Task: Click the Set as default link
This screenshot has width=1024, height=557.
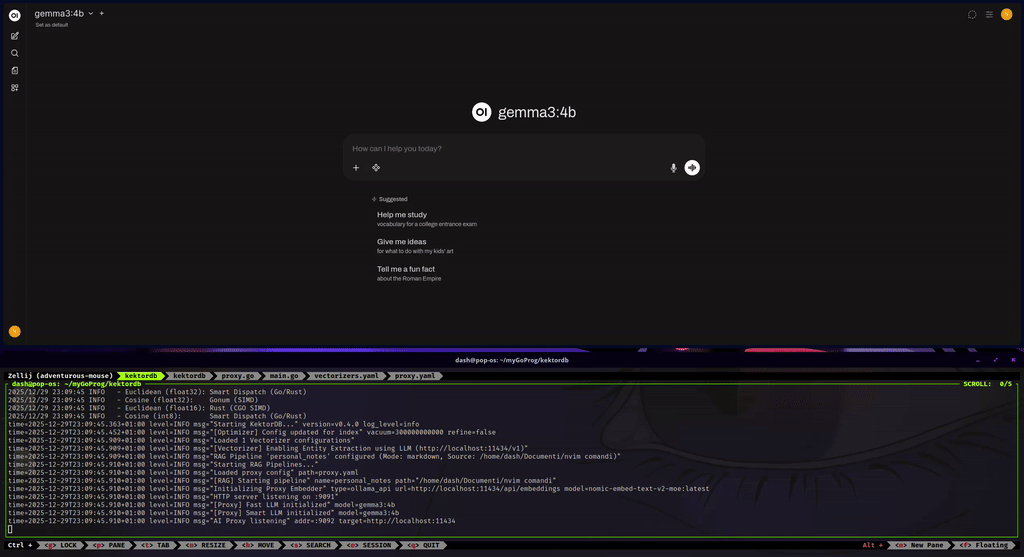Action: 52,25
